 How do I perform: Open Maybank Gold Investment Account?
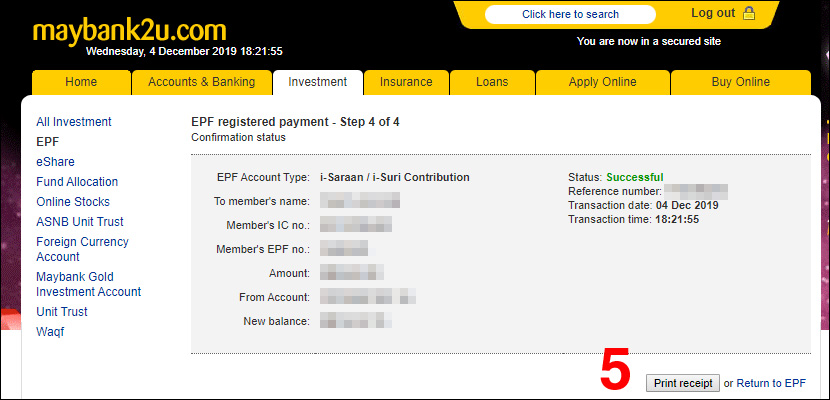click(x=88, y=284)
